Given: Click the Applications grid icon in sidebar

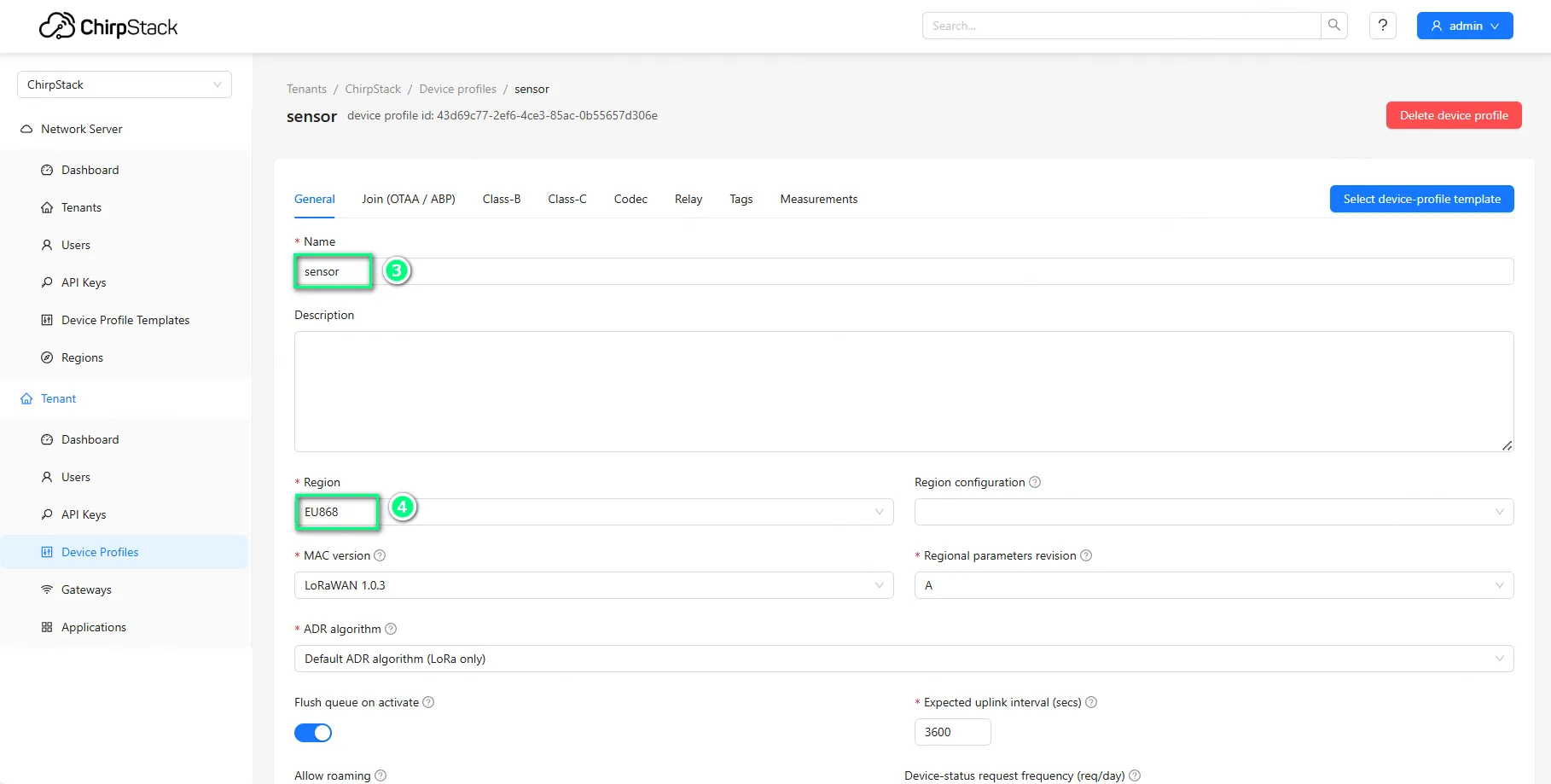Looking at the screenshot, I should click(x=47, y=627).
